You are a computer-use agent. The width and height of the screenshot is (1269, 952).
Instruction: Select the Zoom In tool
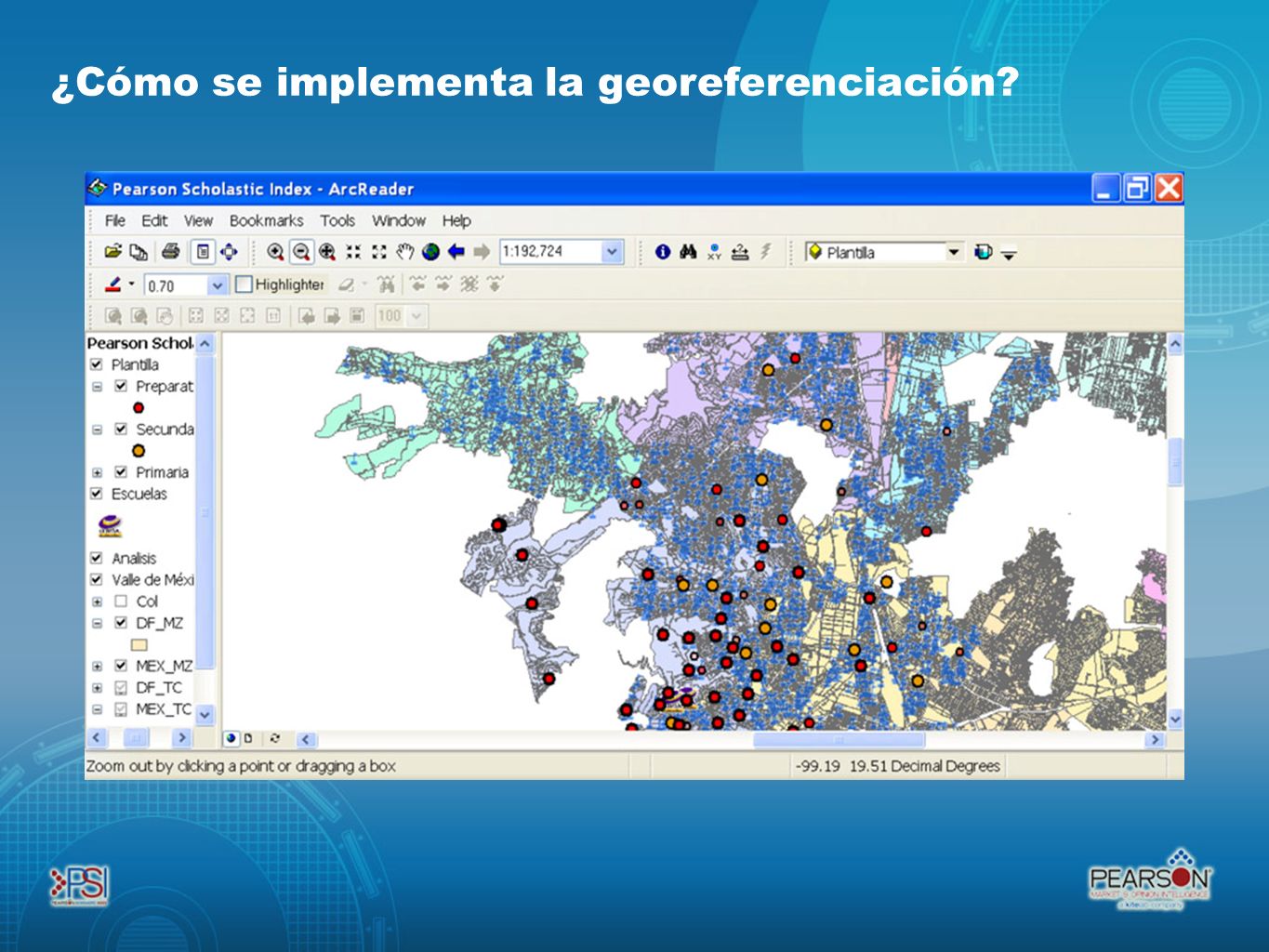[x=275, y=251]
